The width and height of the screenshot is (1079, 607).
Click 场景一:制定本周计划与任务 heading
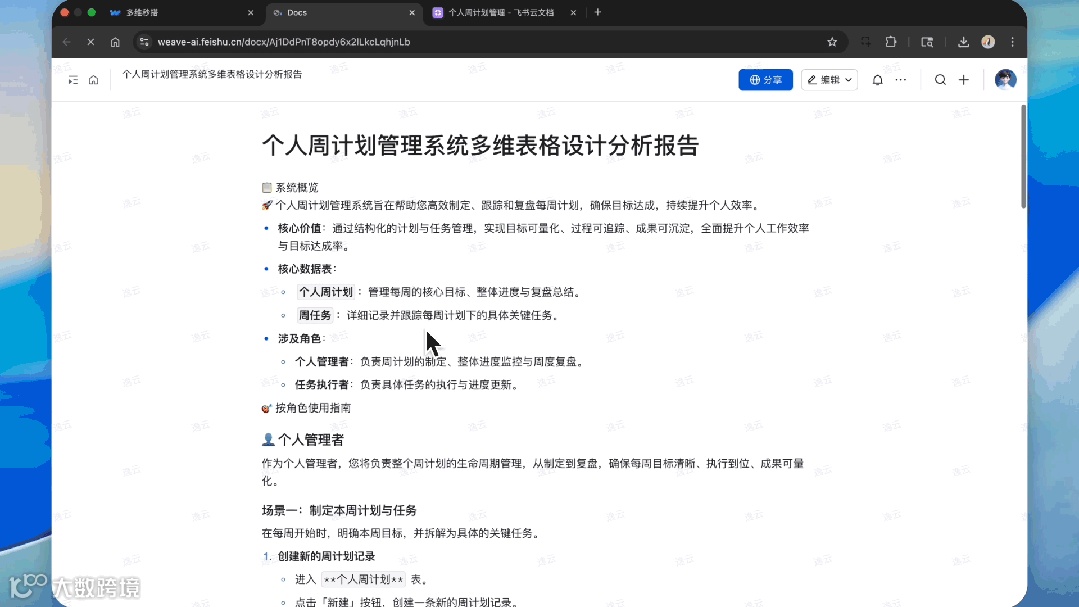click(339, 510)
